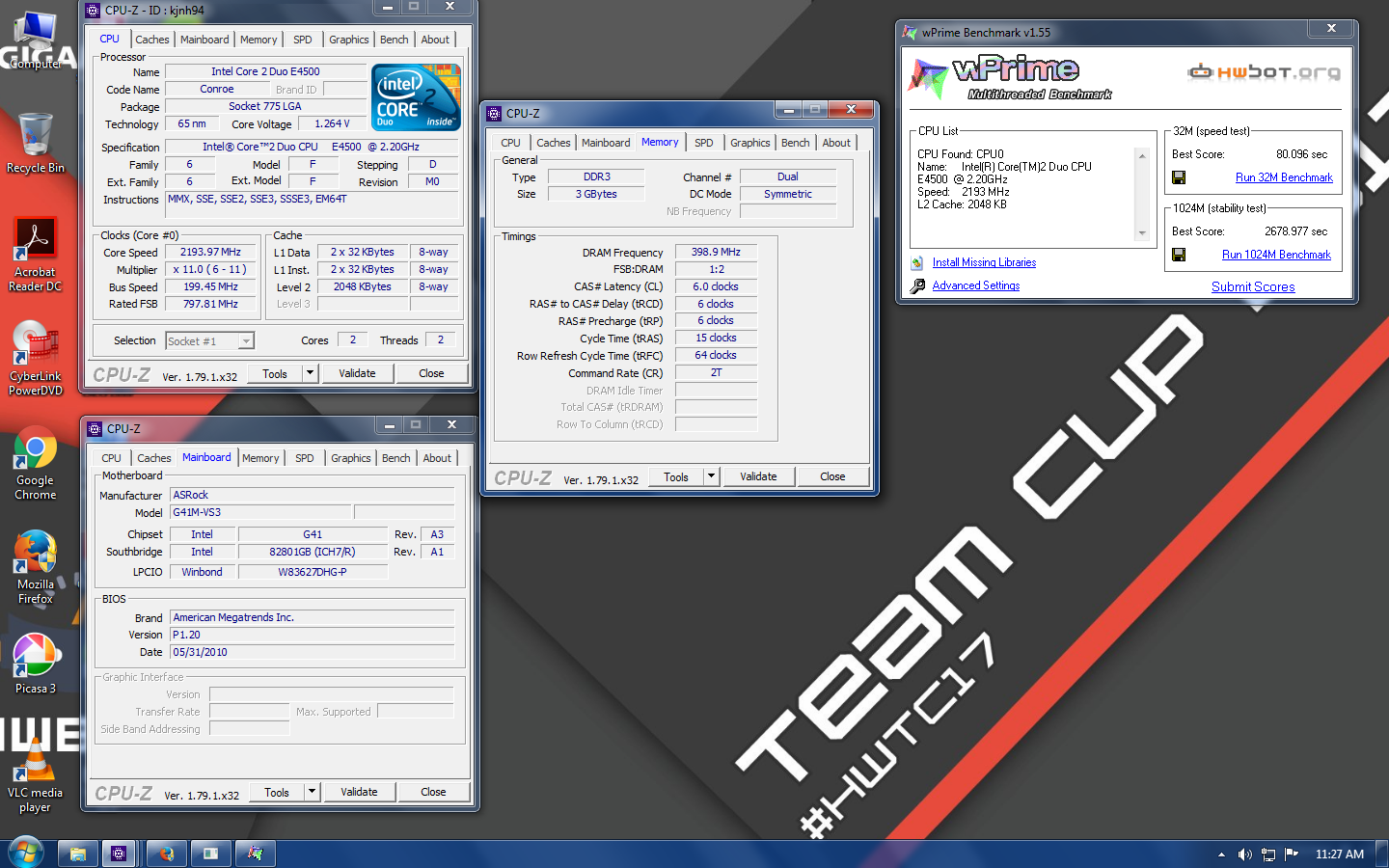Click the taskbar clock 11:27 AM
Screen dimensions: 1389x868
coord(1340,854)
